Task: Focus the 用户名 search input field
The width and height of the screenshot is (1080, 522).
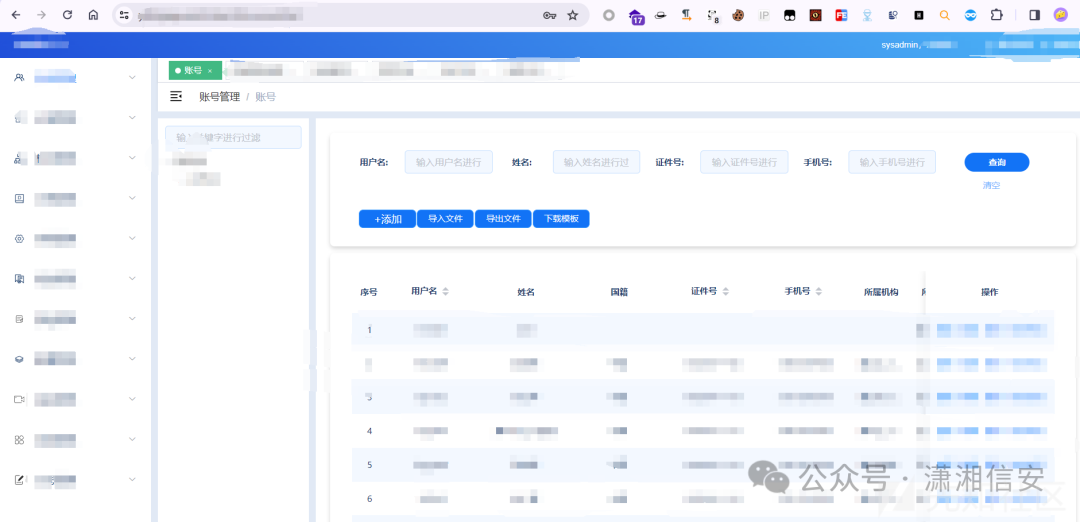Action: coord(448,162)
